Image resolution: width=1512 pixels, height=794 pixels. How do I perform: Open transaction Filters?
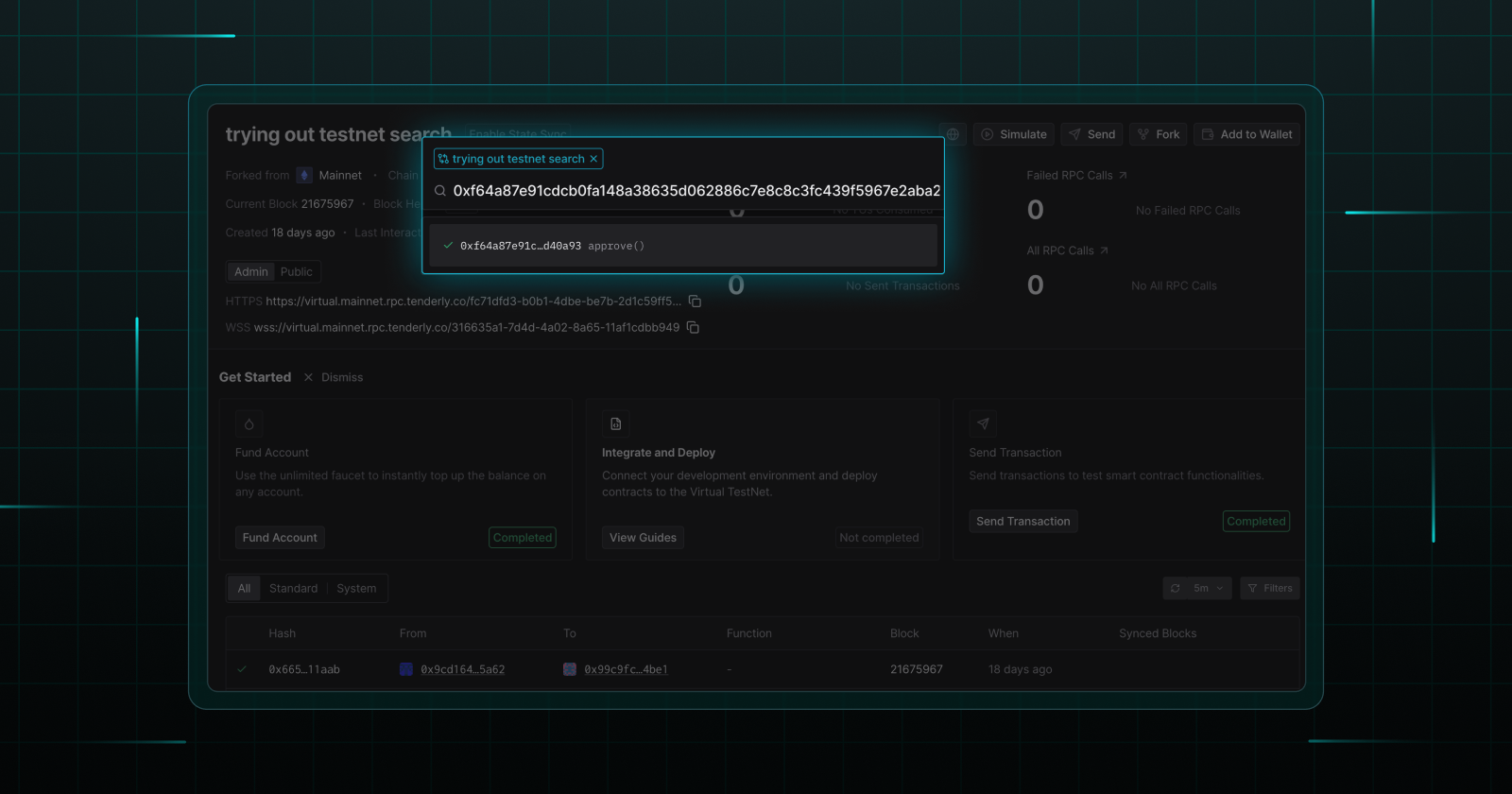pyautogui.click(x=1270, y=588)
